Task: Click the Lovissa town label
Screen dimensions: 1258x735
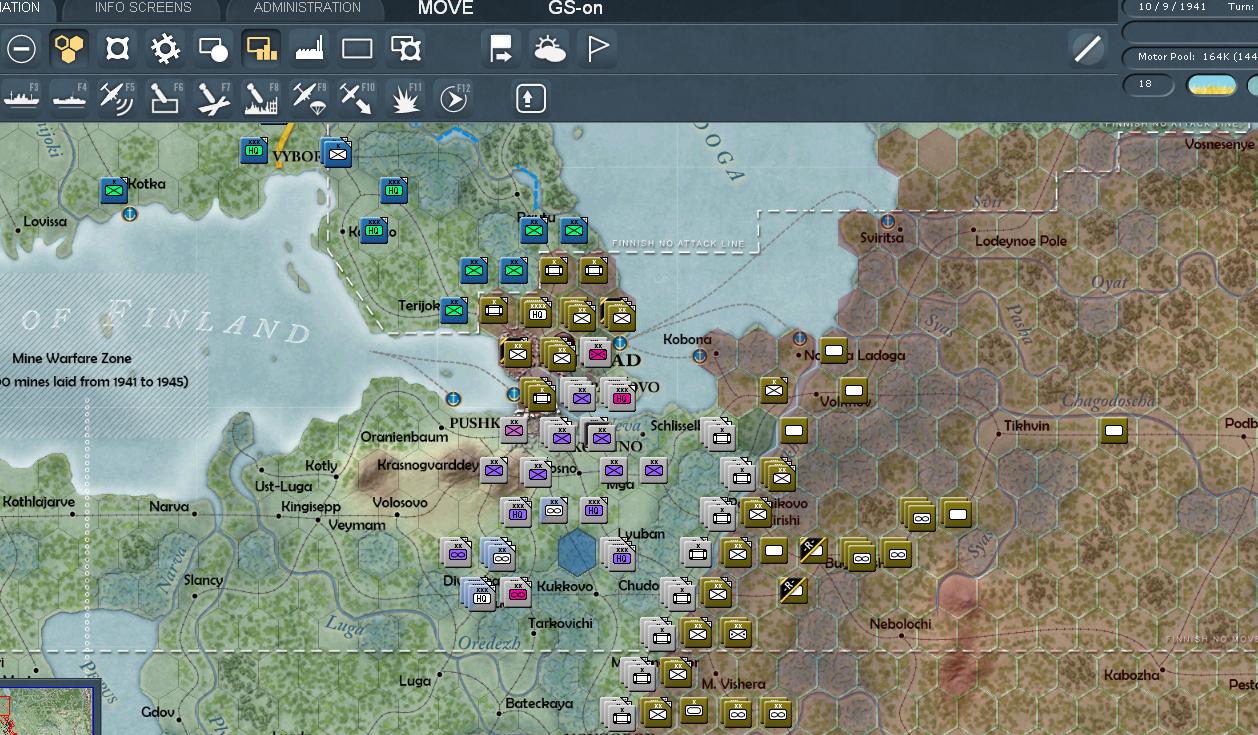Action: [45, 222]
